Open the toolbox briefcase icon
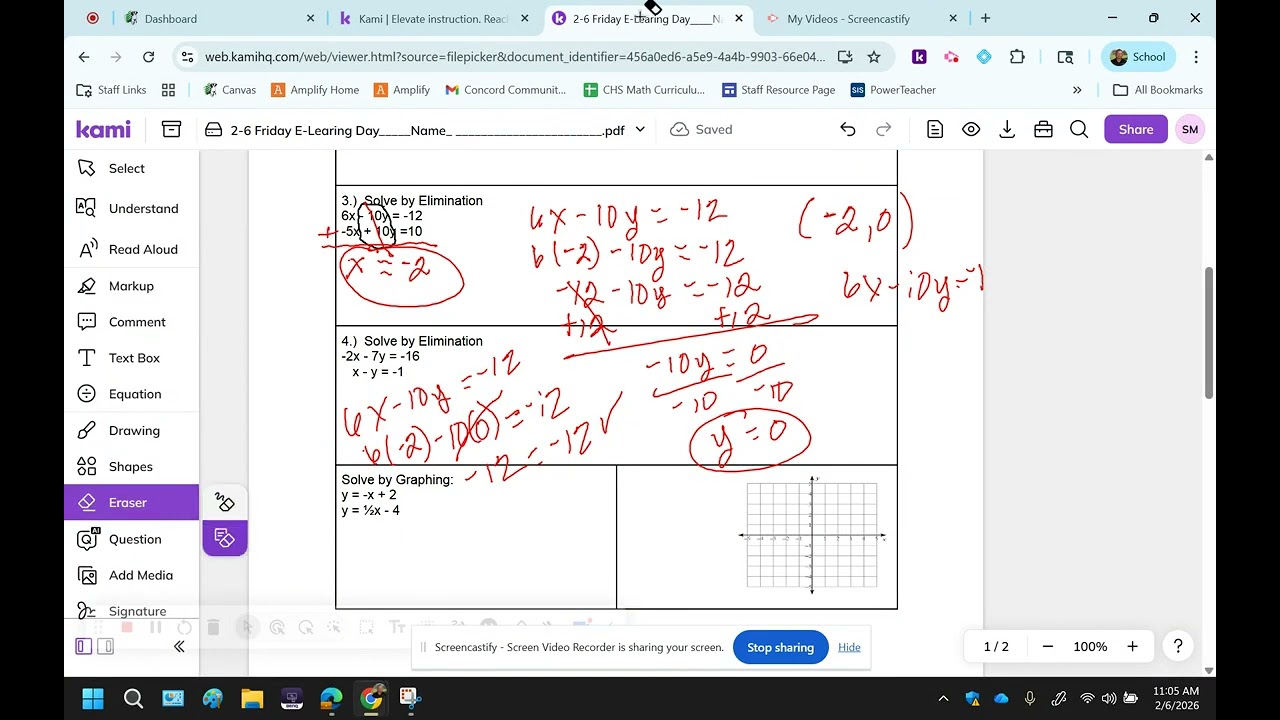The width and height of the screenshot is (1280, 720). (x=1043, y=129)
